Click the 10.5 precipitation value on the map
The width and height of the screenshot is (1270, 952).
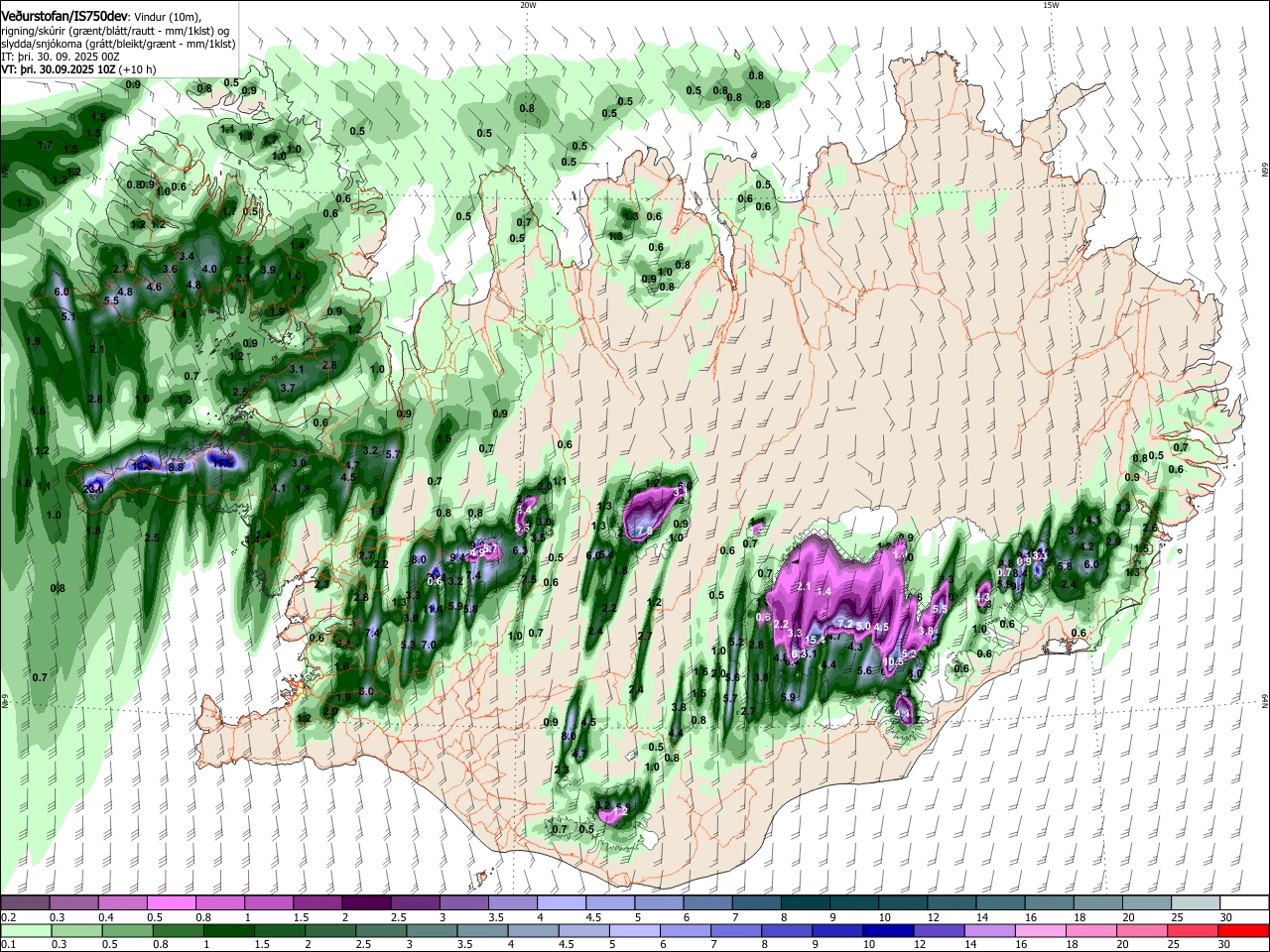pos(895,661)
